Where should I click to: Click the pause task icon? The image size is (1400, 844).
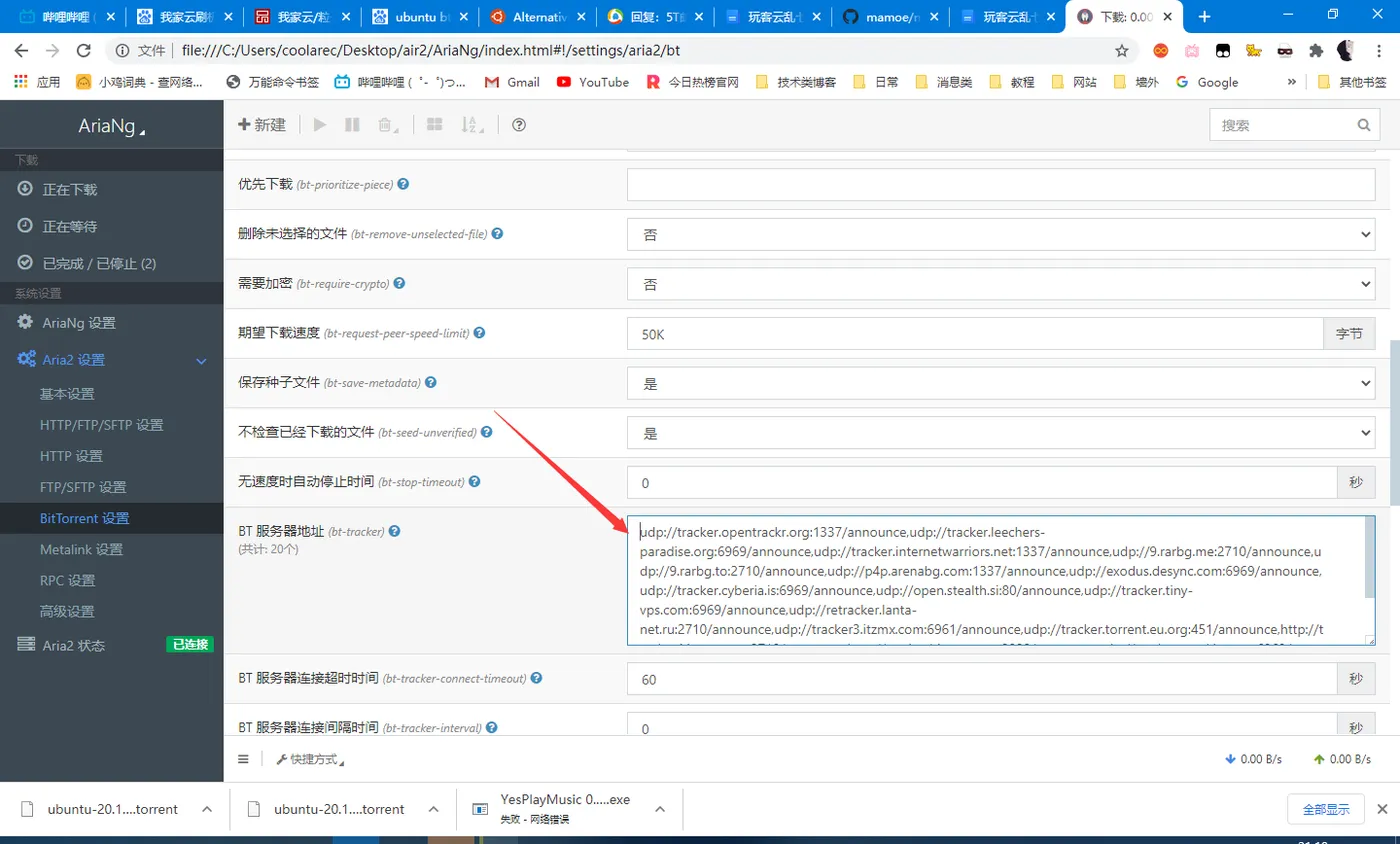(352, 125)
